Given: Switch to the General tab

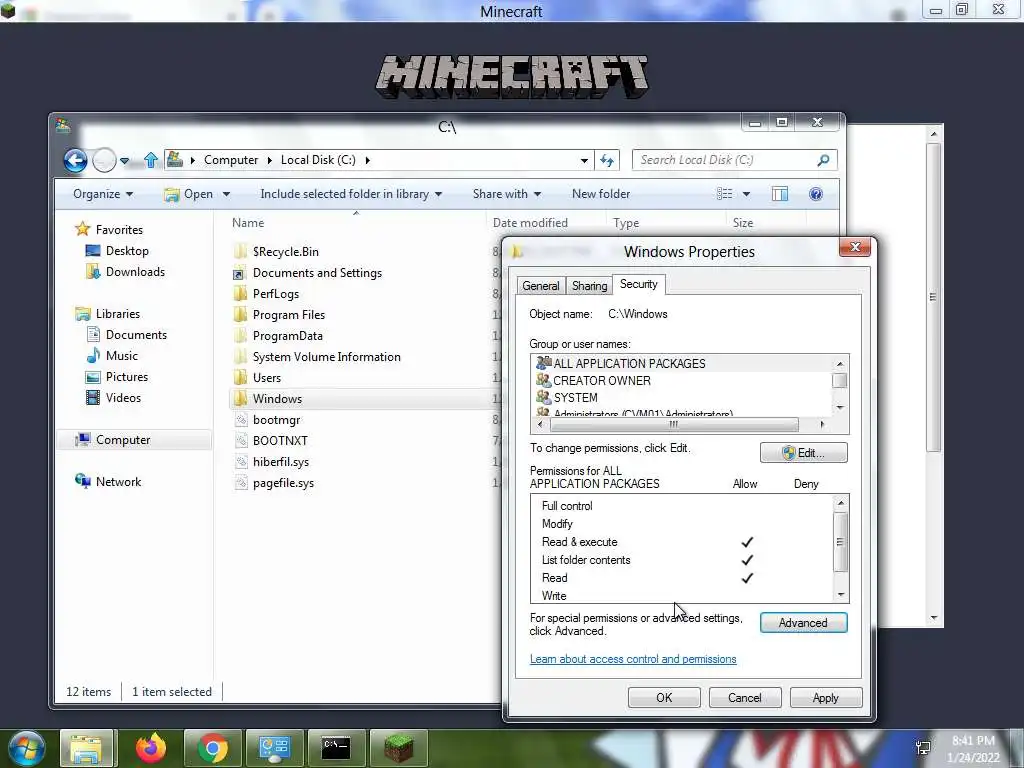Looking at the screenshot, I should (x=541, y=285).
